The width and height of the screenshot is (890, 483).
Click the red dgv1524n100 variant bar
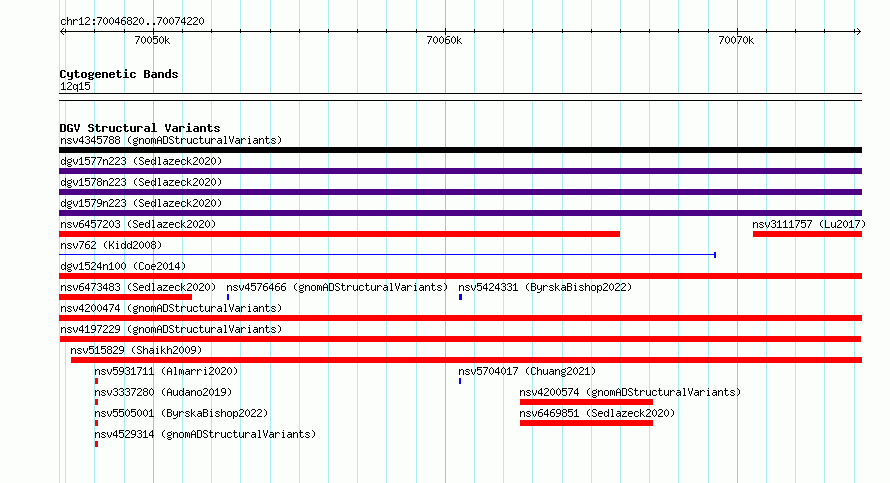click(460, 276)
